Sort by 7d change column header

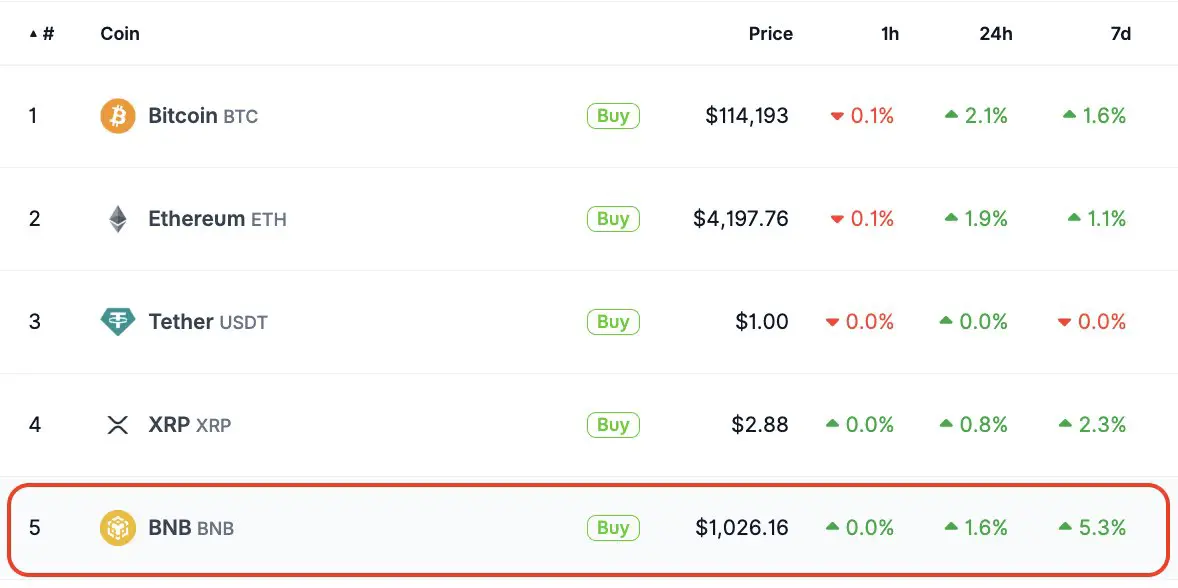click(1121, 34)
